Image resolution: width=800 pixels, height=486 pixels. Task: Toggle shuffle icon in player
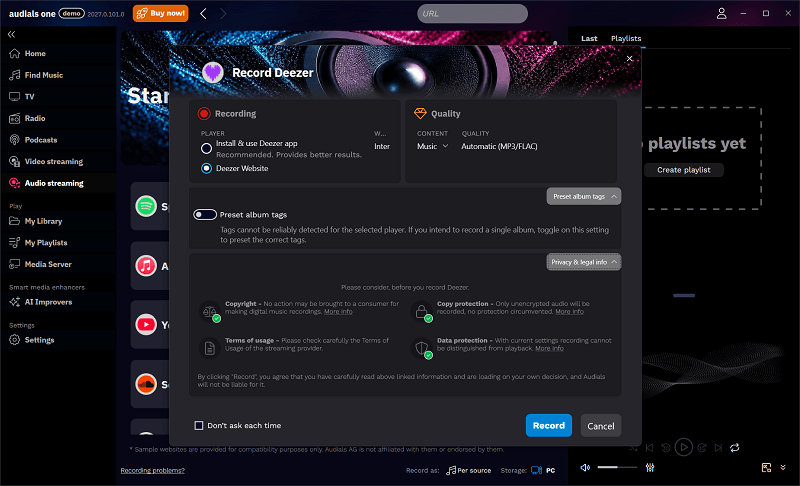pos(633,448)
